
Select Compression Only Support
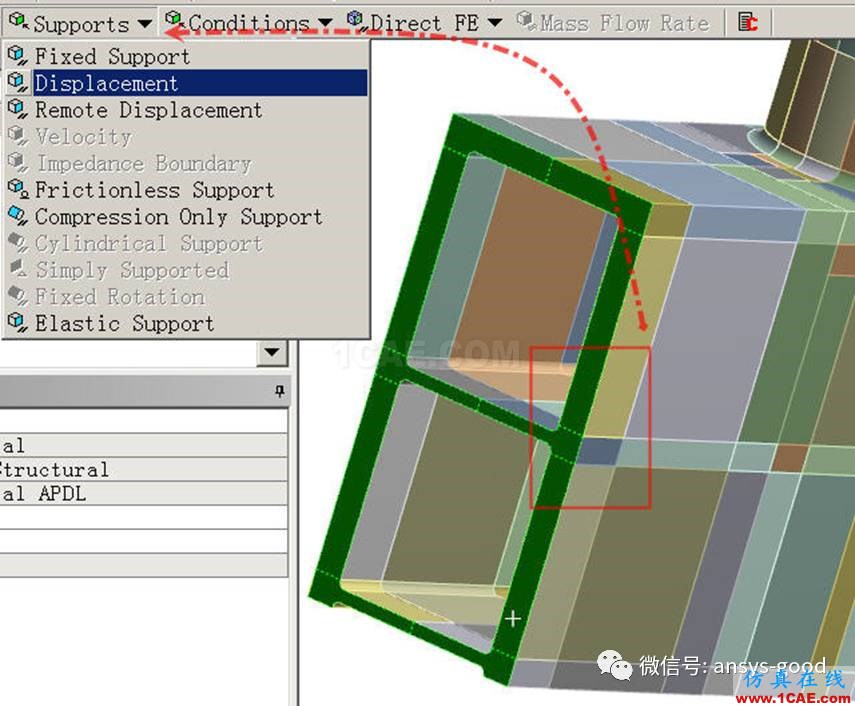[186, 216]
